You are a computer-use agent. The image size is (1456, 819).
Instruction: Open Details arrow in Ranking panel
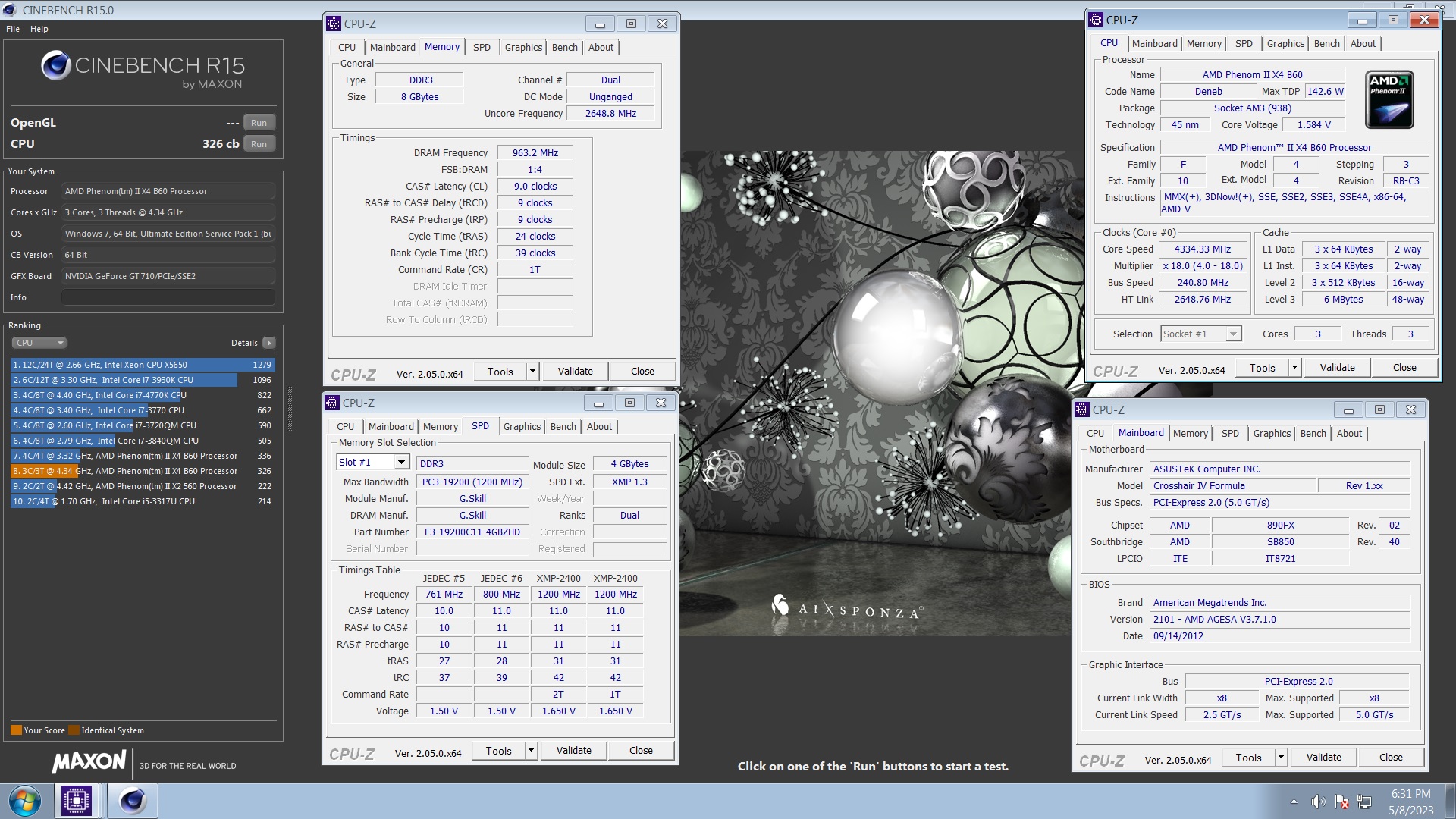(268, 343)
